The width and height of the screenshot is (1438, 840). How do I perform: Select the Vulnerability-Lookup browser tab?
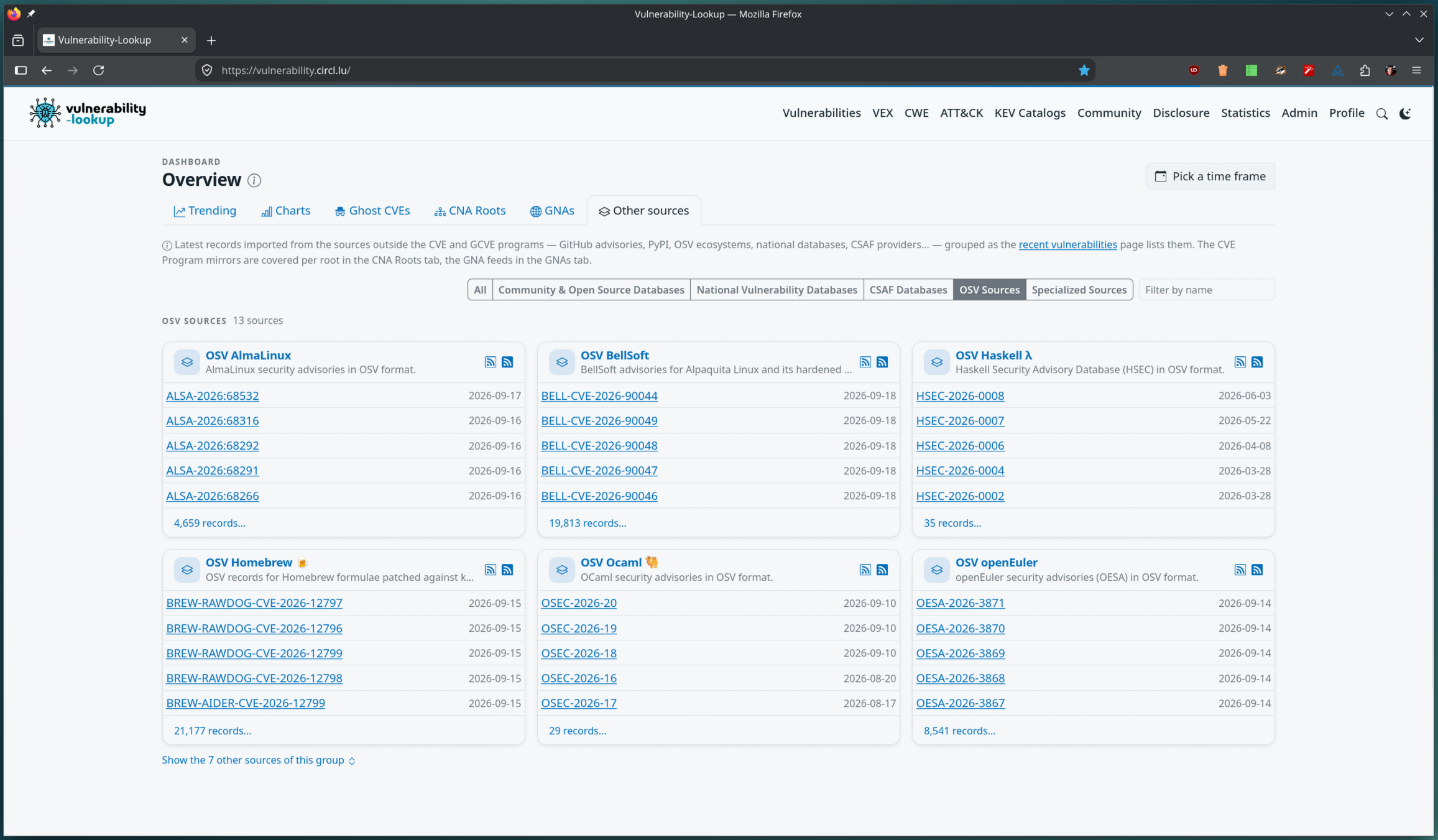click(116, 40)
